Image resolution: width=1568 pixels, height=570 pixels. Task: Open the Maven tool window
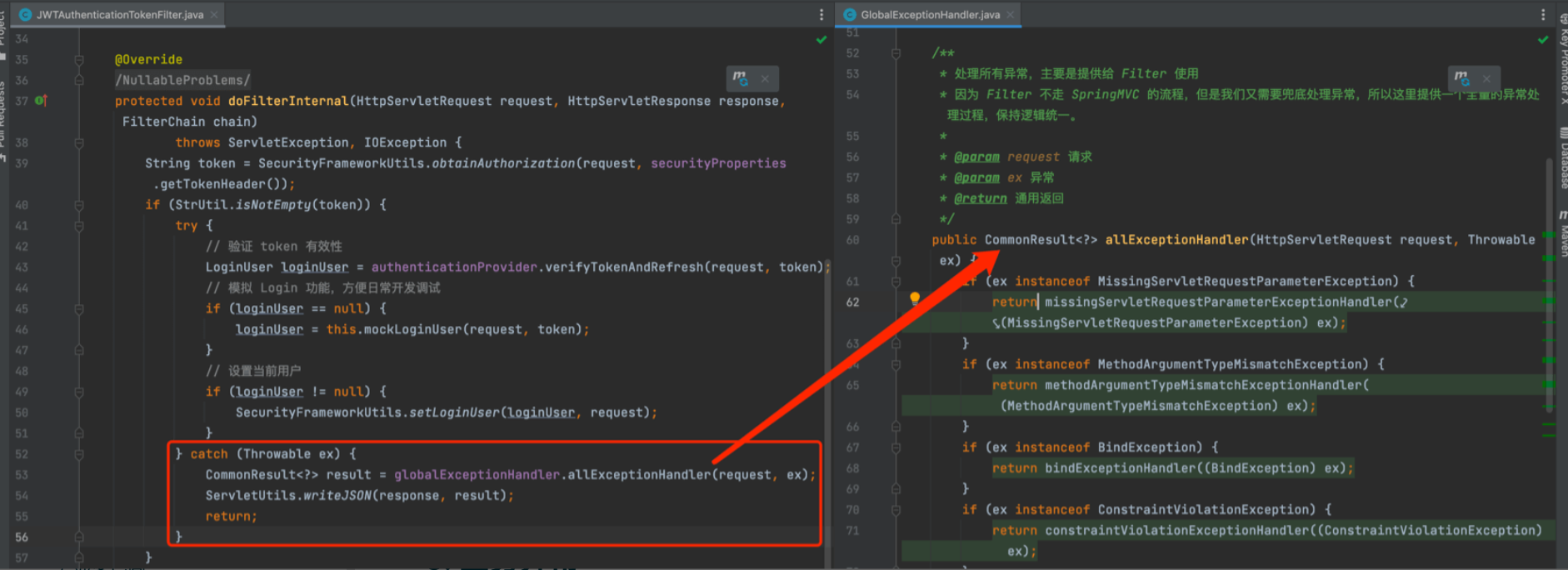pyautogui.click(x=1562, y=235)
